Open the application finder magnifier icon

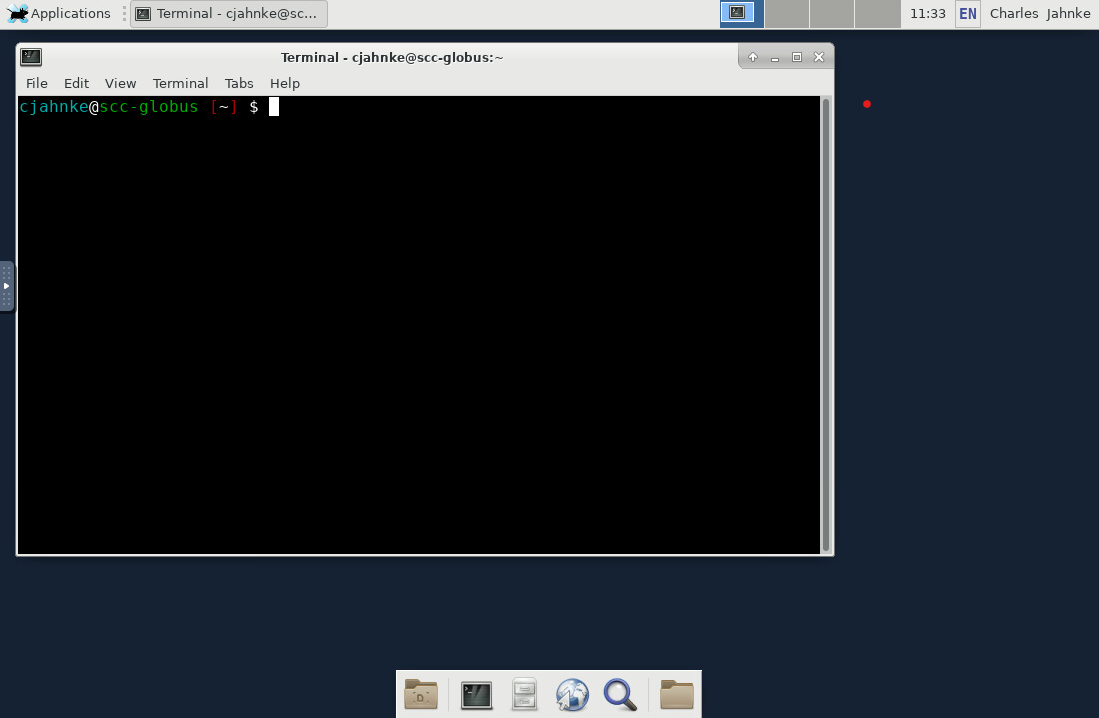click(x=620, y=694)
